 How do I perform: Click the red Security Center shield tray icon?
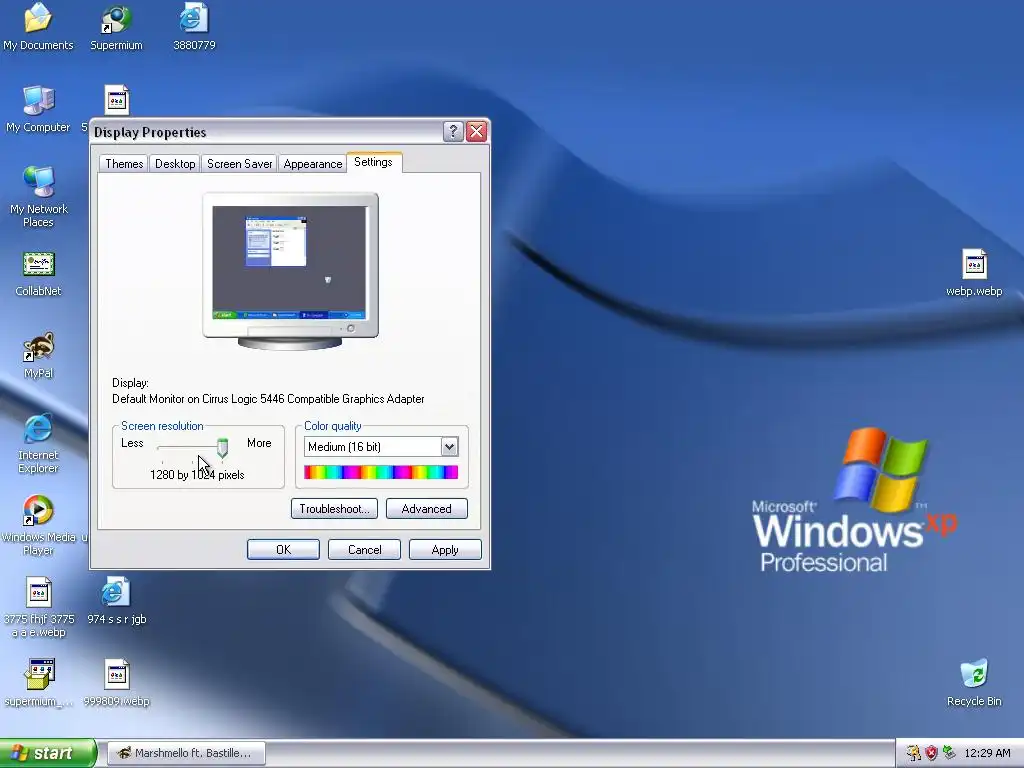coord(931,753)
